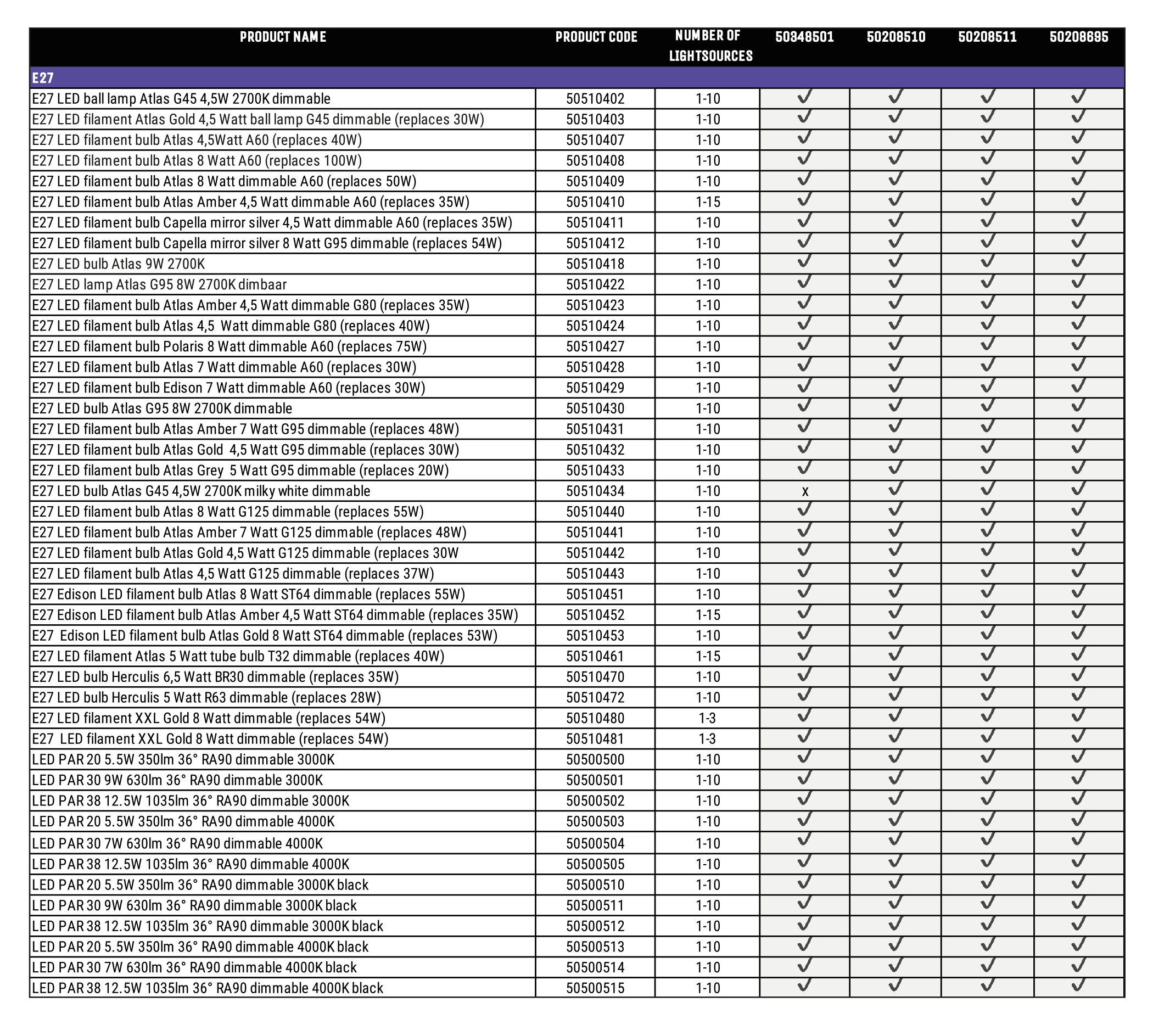
Task: Click 50208511 checkmark for product 50510434
Action: coord(987,490)
